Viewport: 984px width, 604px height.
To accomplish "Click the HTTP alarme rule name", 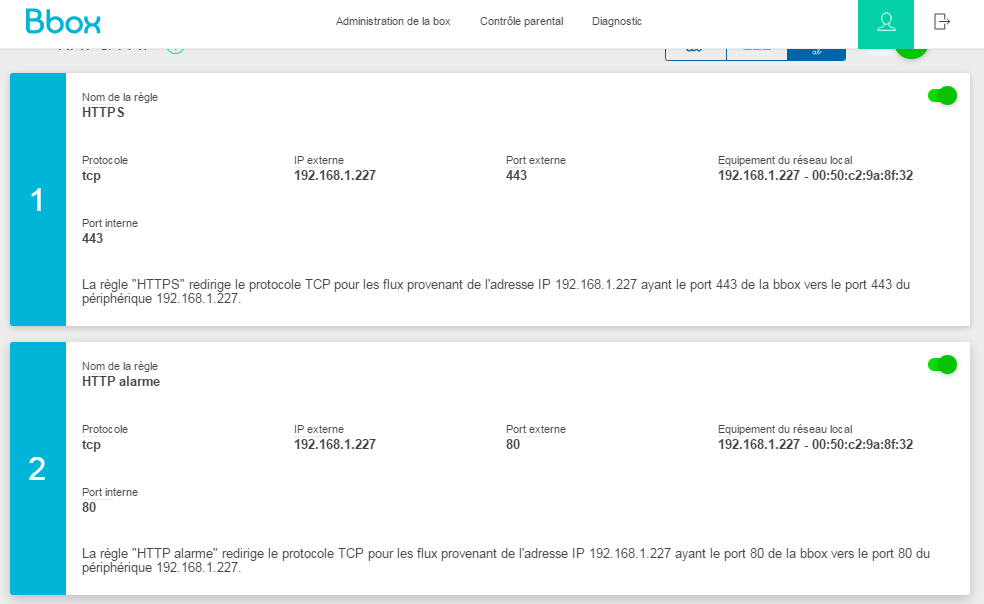I will 121,382.
